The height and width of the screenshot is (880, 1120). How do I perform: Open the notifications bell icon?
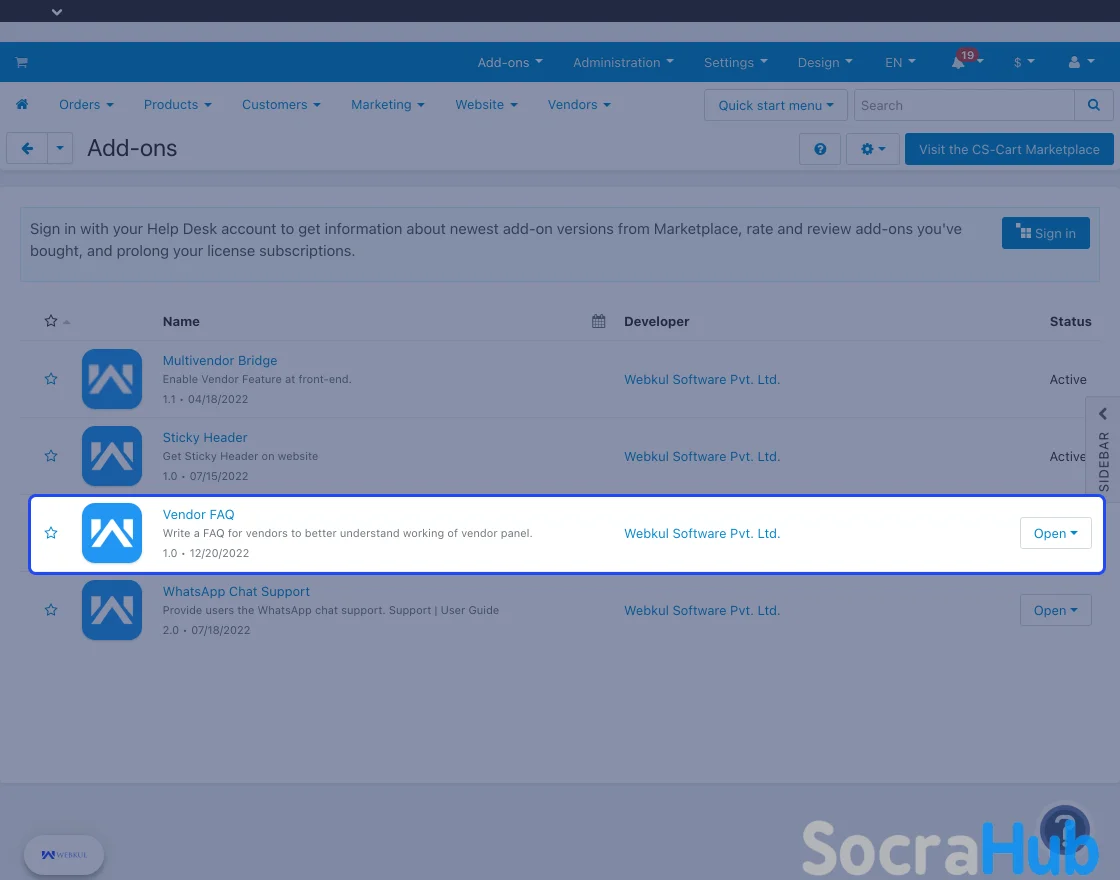(x=959, y=62)
